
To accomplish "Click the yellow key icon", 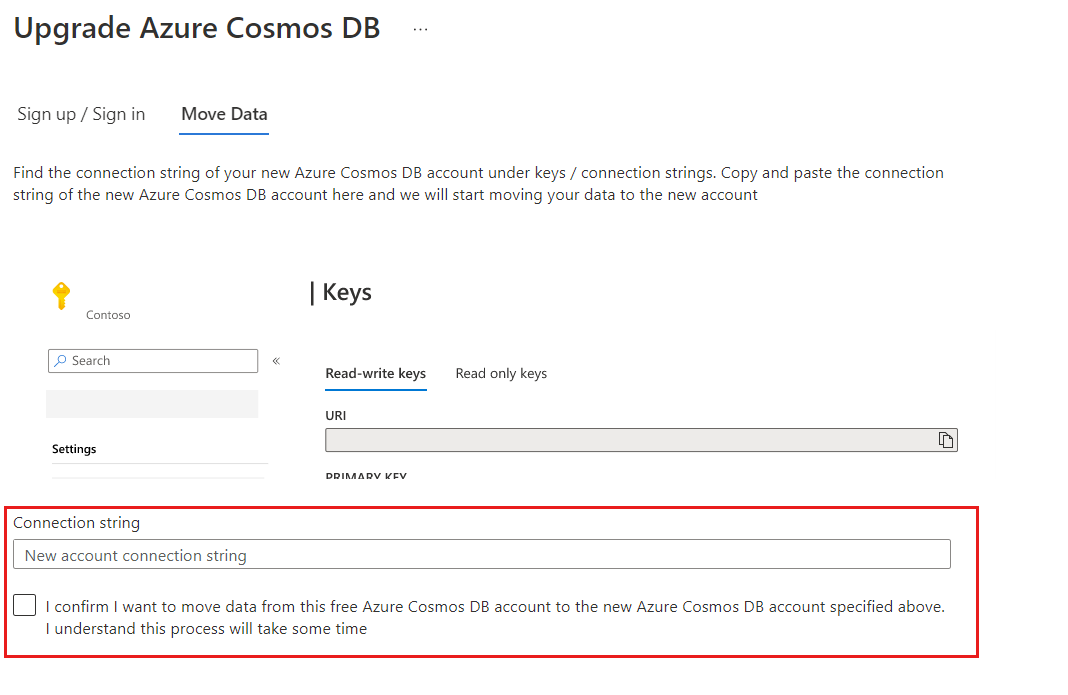I will (61, 296).
